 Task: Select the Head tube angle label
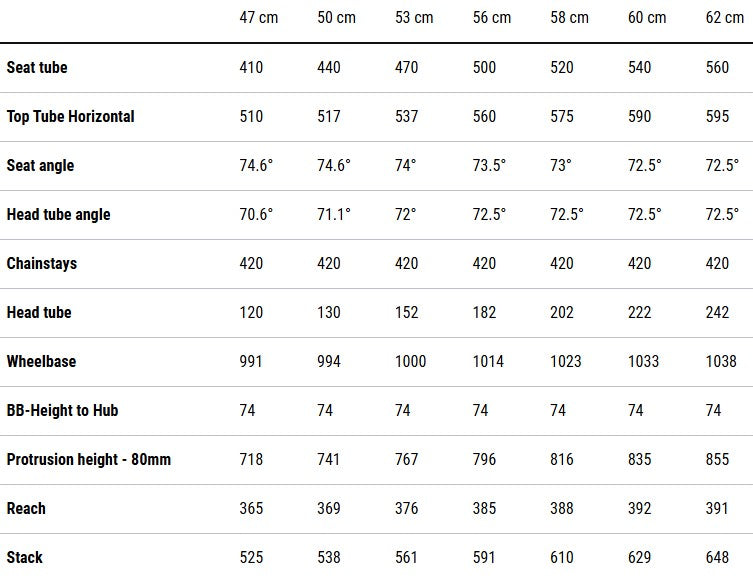click(58, 214)
